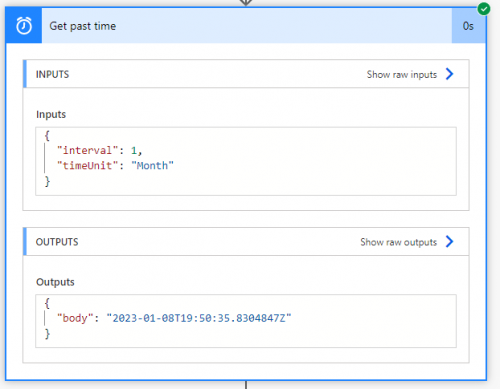Click the "interval": 1 line
This screenshot has height=389, width=500.
(100, 151)
